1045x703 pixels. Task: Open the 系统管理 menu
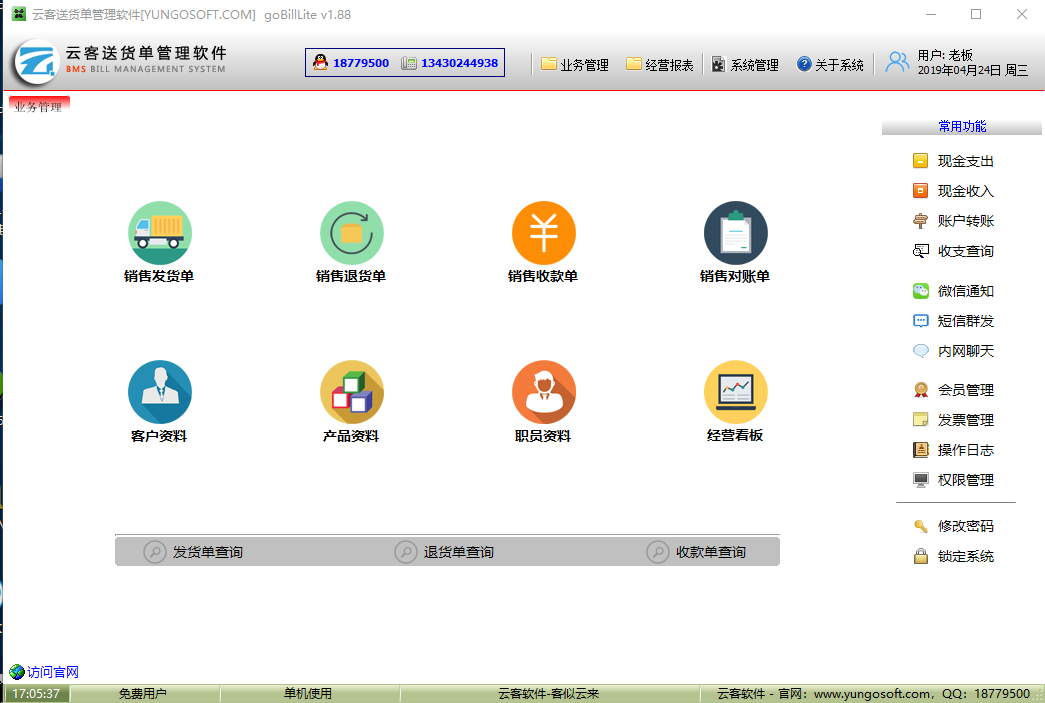(x=745, y=65)
